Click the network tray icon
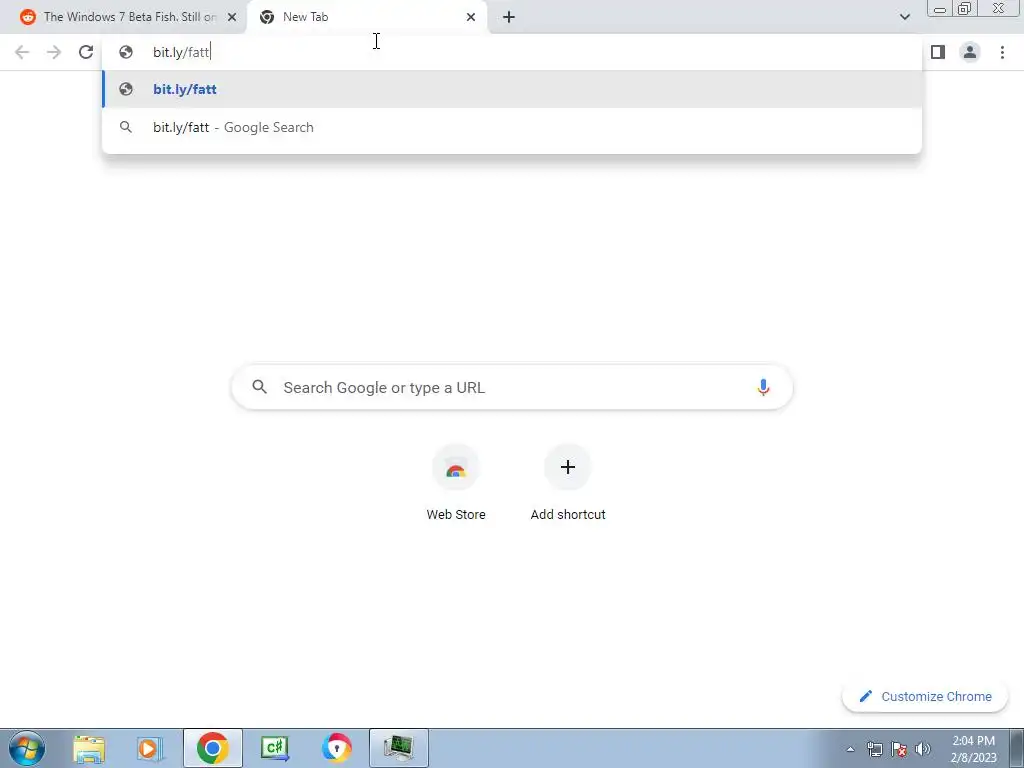The height and width of the screenshot is (768, 1024). 874,749
